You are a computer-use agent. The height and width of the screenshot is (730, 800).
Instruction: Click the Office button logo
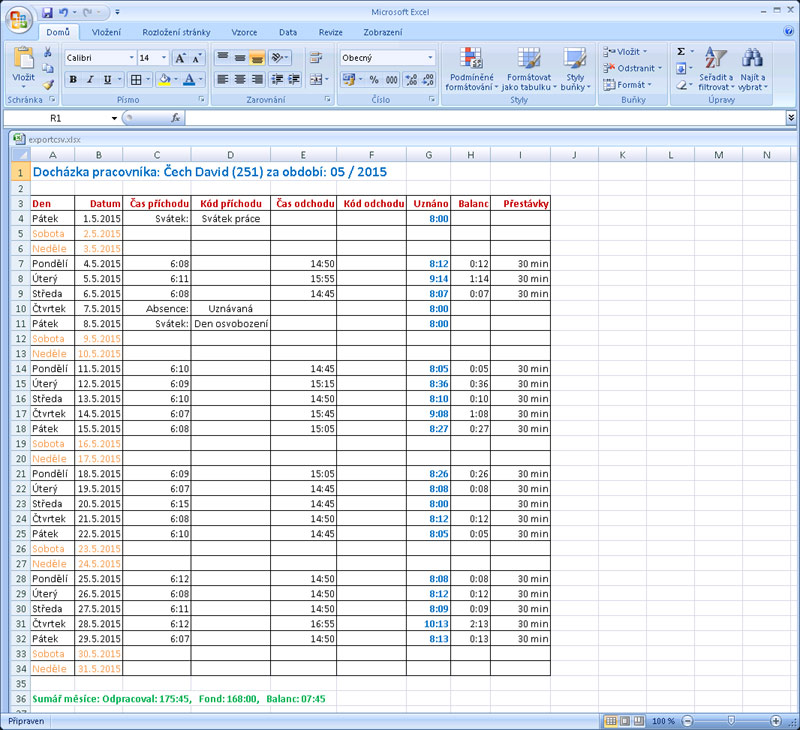[19, 18]
